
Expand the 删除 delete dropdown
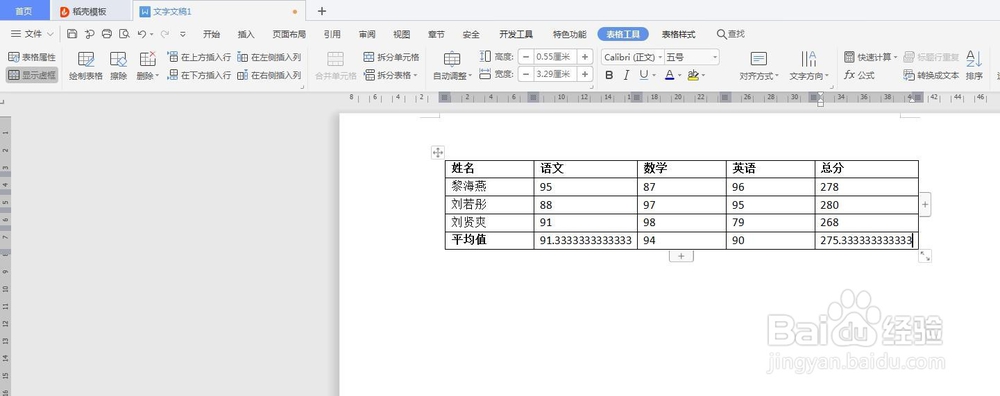[157, 76]
